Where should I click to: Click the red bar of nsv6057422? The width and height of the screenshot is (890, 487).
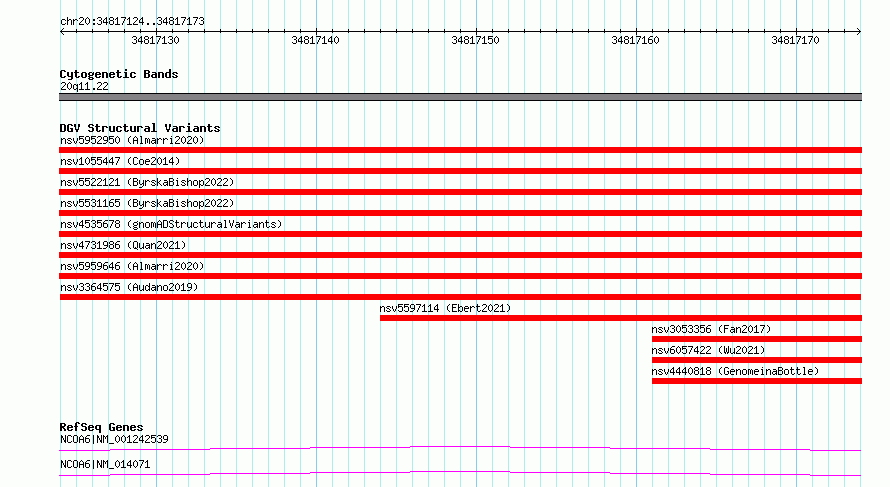click(757, 360)
